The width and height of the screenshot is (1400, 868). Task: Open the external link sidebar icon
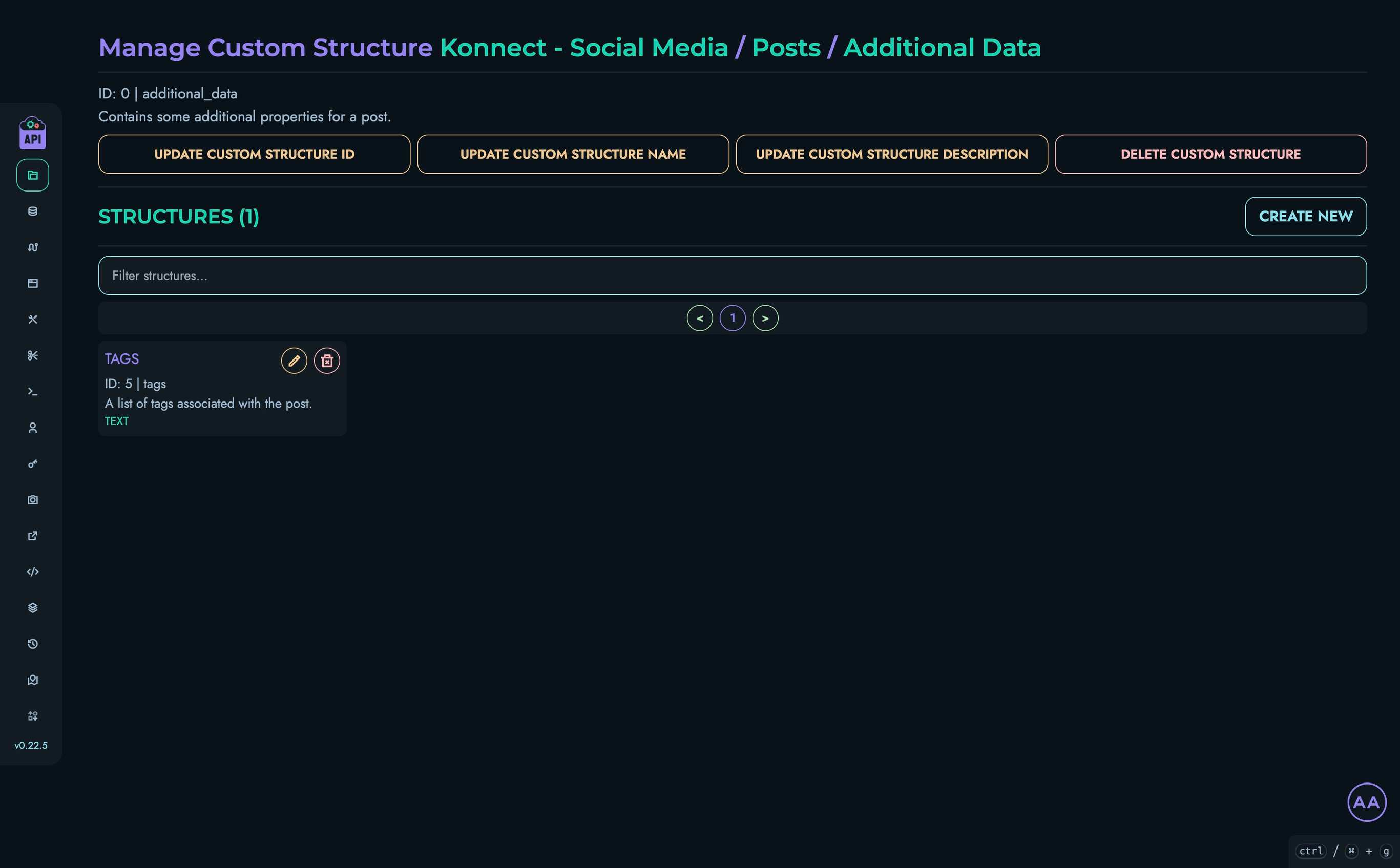click(x=33, y=536)
